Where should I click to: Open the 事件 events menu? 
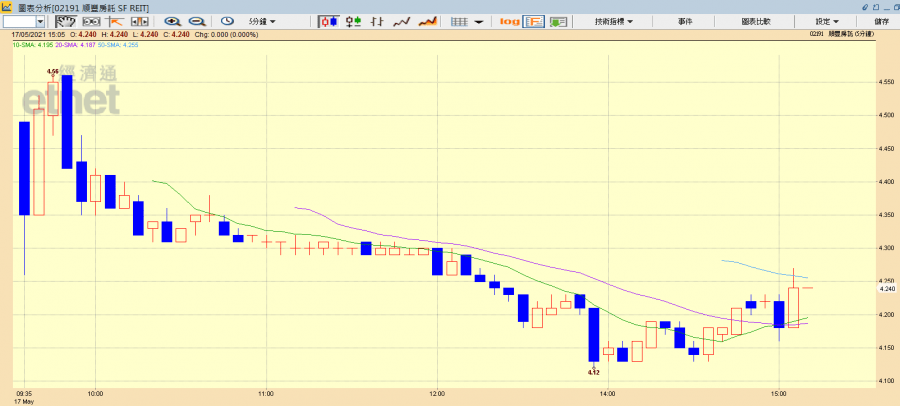tap(685, 20)
